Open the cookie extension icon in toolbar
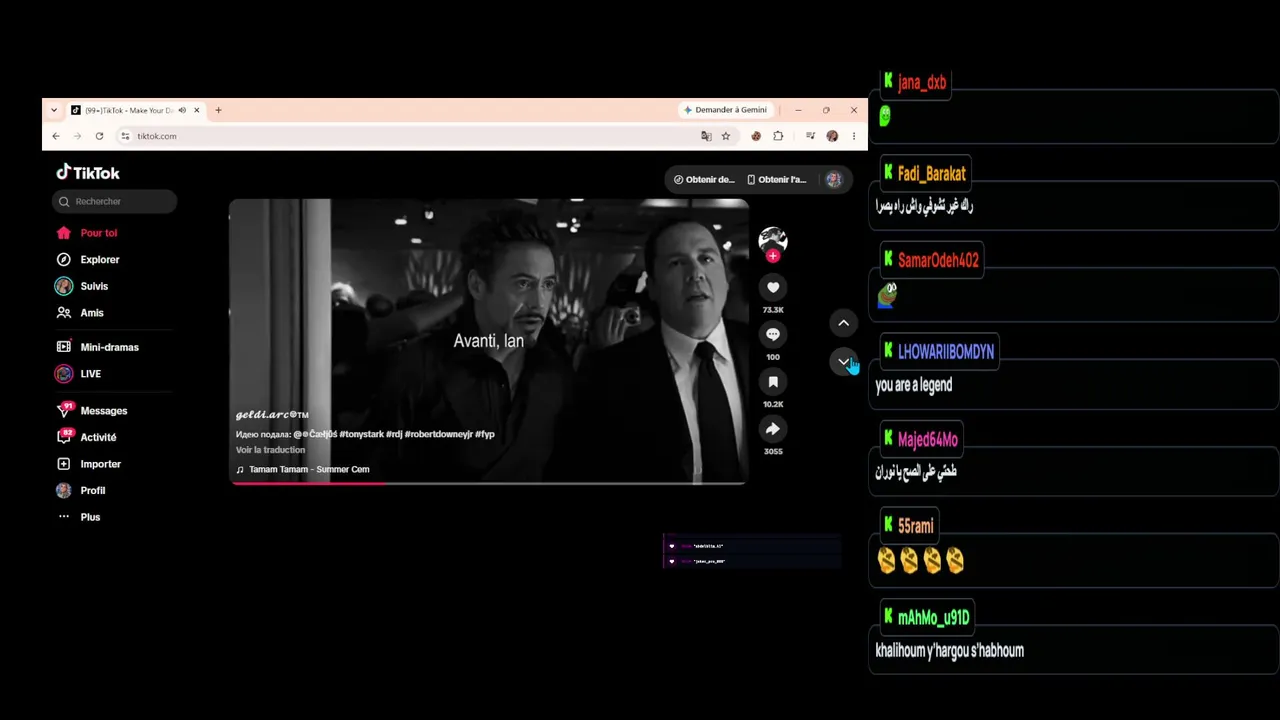Image resolution: width=1280 pixels, height=720 pixels. tap(756, 136)
